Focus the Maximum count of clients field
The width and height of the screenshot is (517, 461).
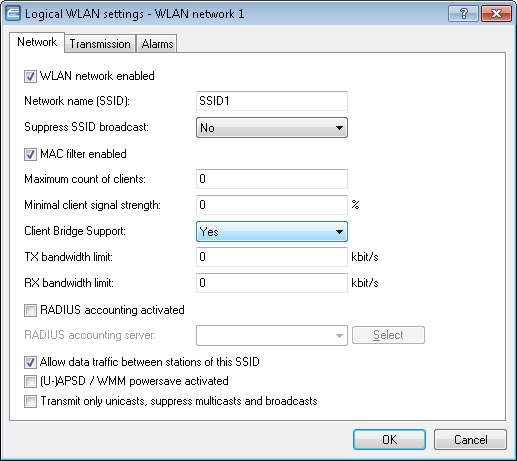[x=272, y=179]
